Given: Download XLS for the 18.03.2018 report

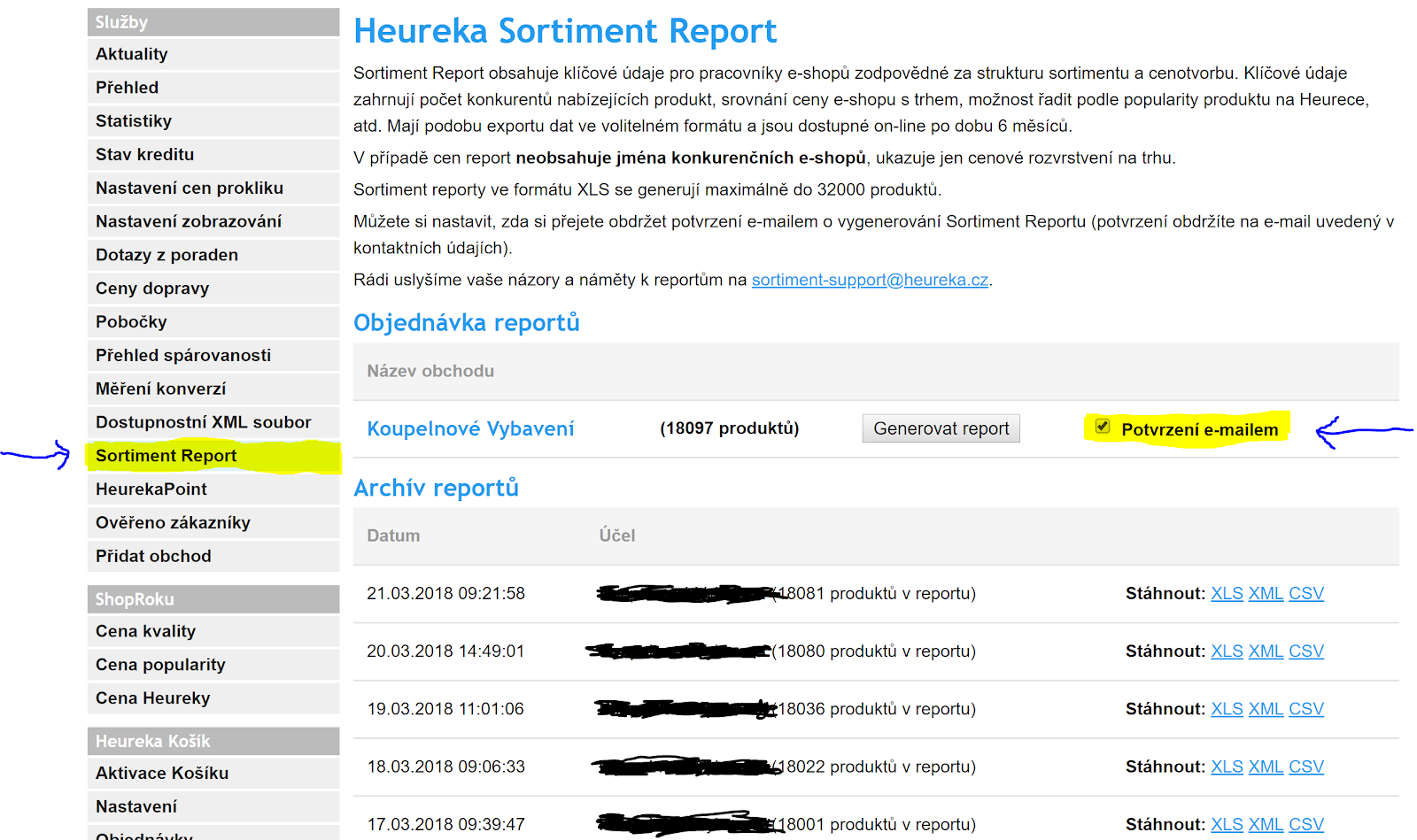Looking at the screenshot, I should (1227, 767).
